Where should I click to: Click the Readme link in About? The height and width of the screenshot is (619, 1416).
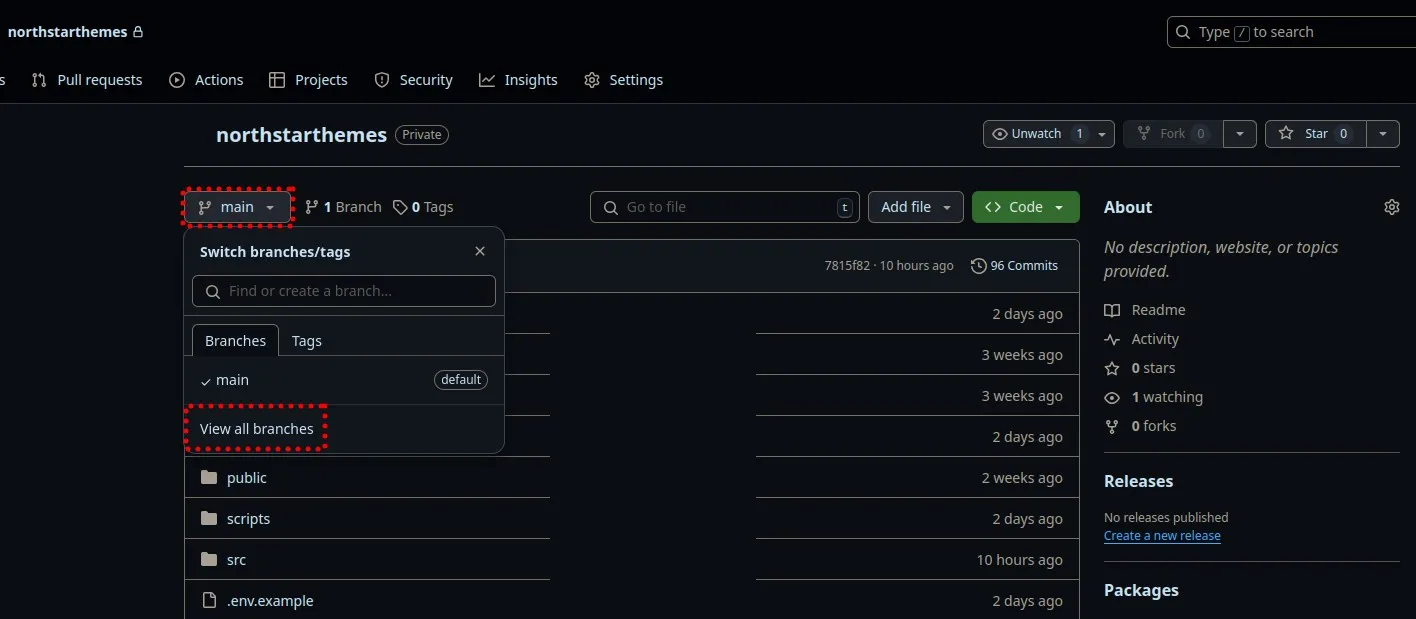click(x=1158, y=310)
